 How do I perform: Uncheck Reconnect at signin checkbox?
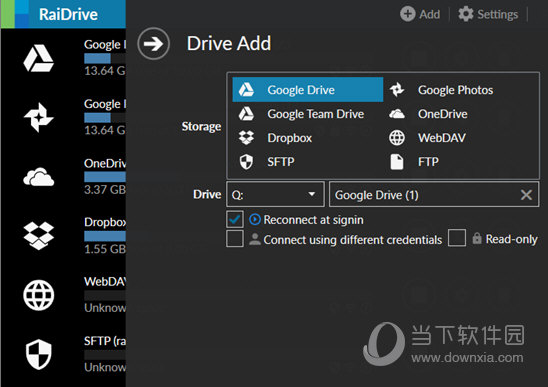point(235,220)
